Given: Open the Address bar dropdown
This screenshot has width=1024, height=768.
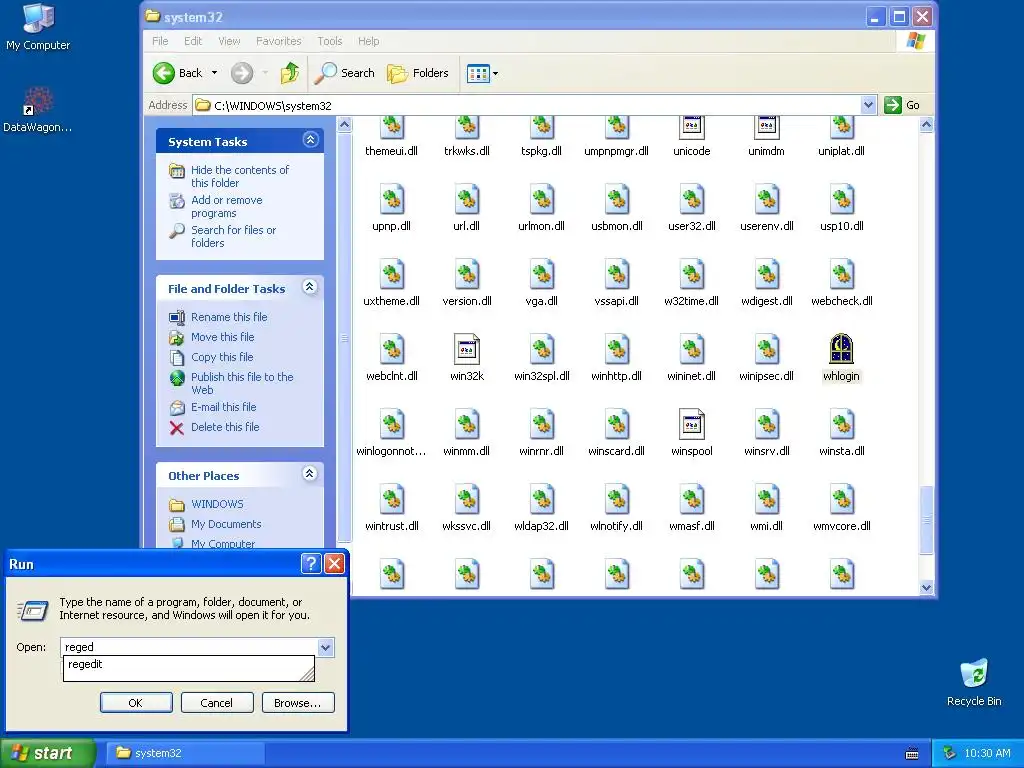Looking at the screenshot, I should coord(868,105).
